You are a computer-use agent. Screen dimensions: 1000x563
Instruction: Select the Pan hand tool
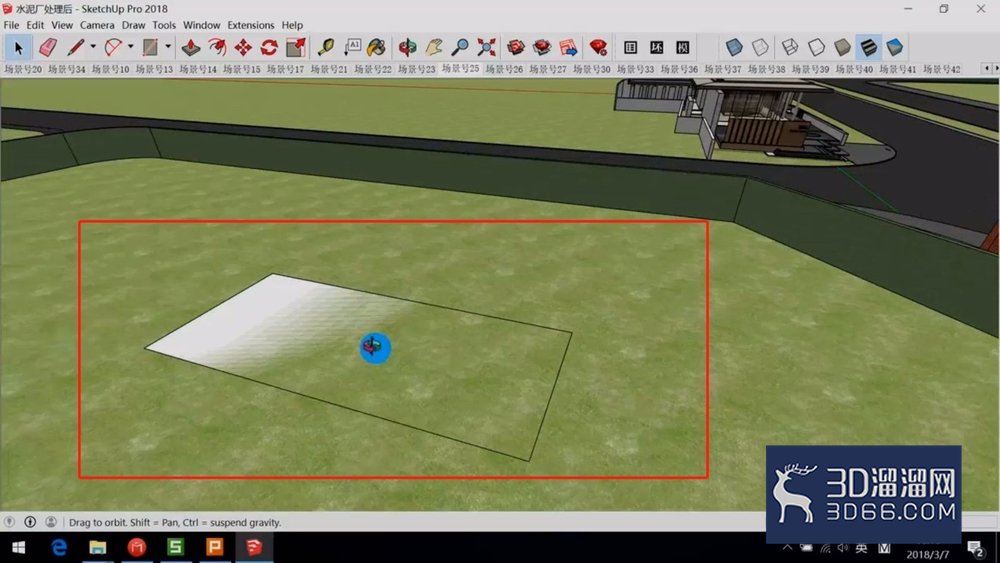click(434, 47)
